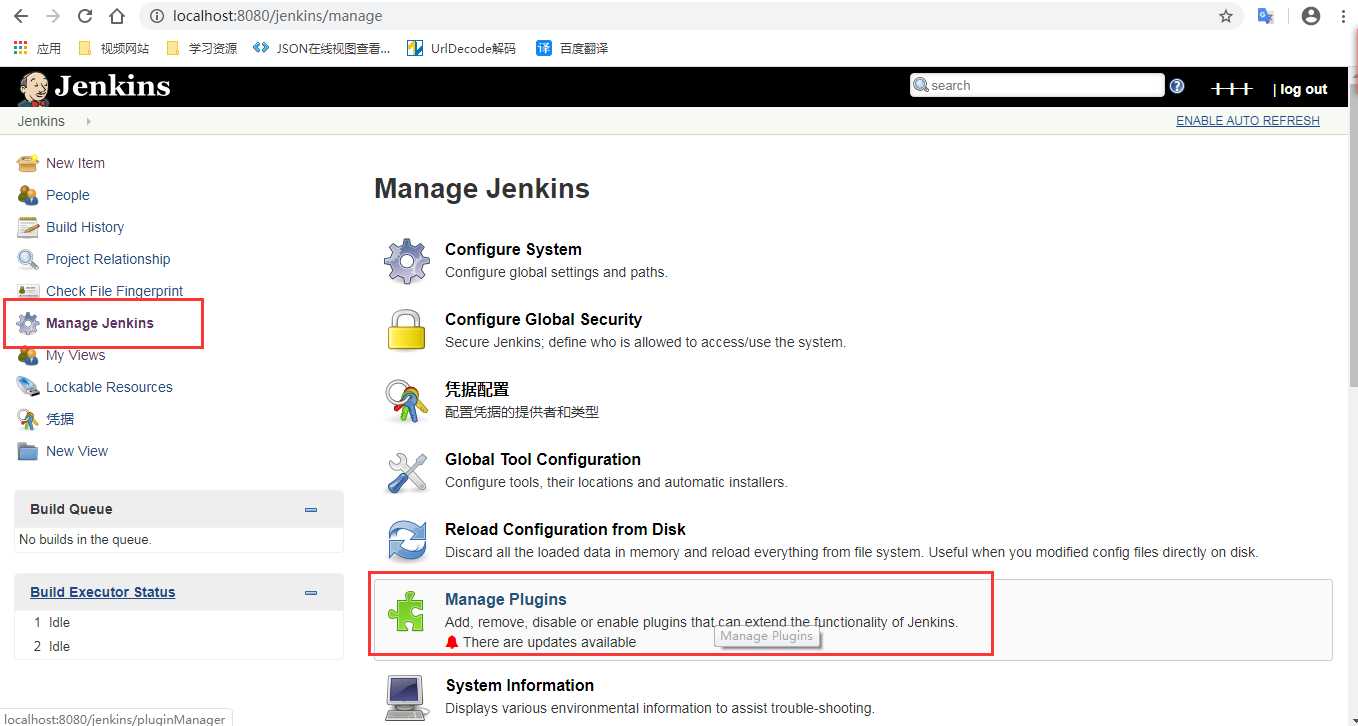Viewport: 1358px width, 726px height.
Task: Click the Project Relationship sidebar link
Action: coord(108,259)
